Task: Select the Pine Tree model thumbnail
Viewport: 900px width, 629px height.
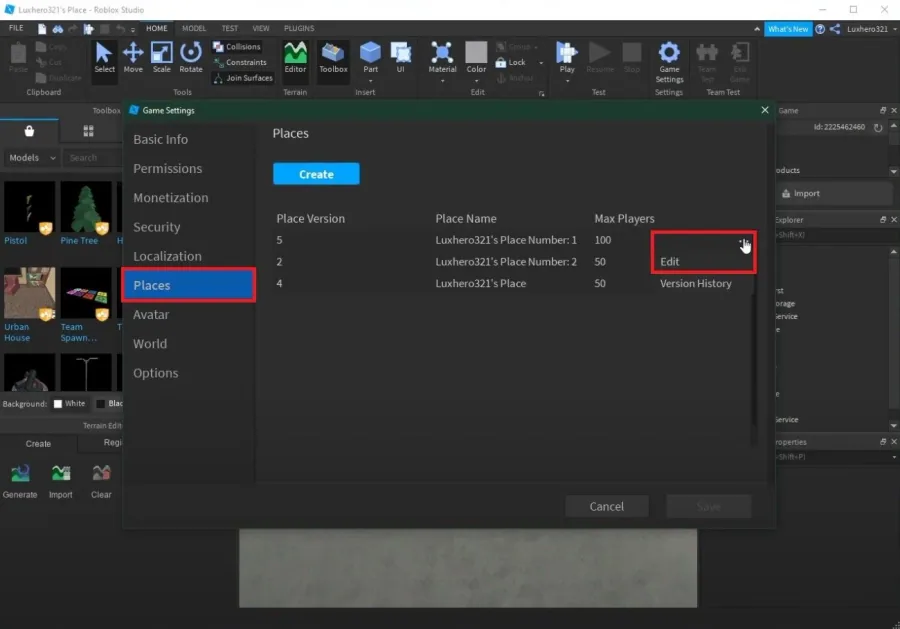Action: coord(86,208)
